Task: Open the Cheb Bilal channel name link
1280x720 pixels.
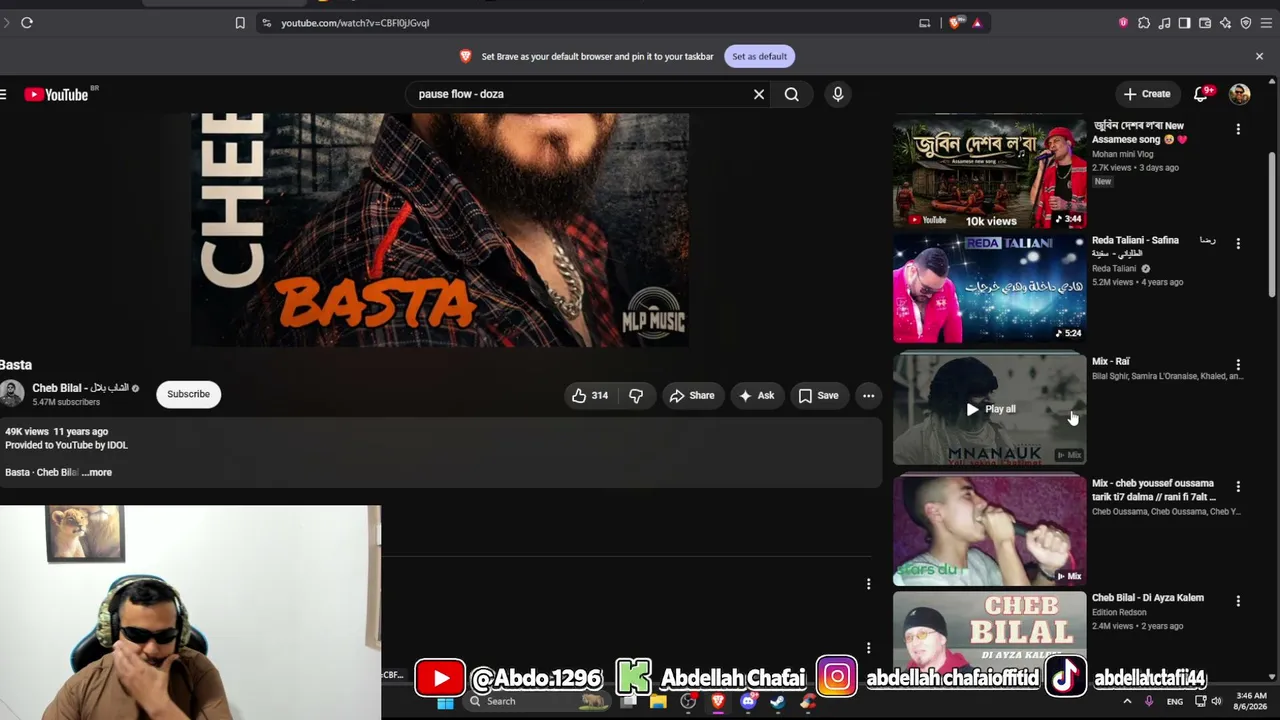Action: click(80, 388)
